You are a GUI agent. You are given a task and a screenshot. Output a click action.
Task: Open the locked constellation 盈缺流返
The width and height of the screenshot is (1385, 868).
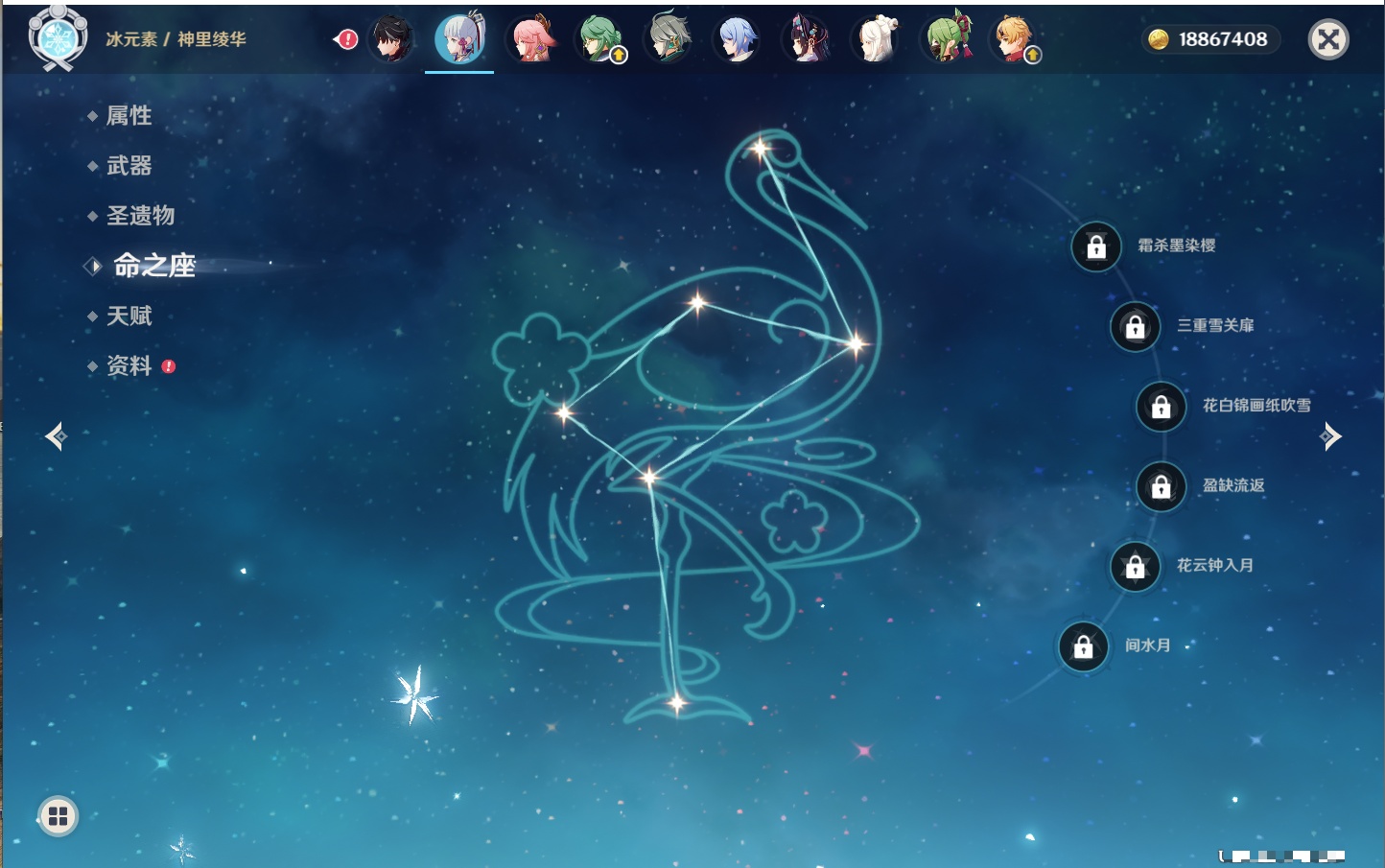pos(1161,486)
